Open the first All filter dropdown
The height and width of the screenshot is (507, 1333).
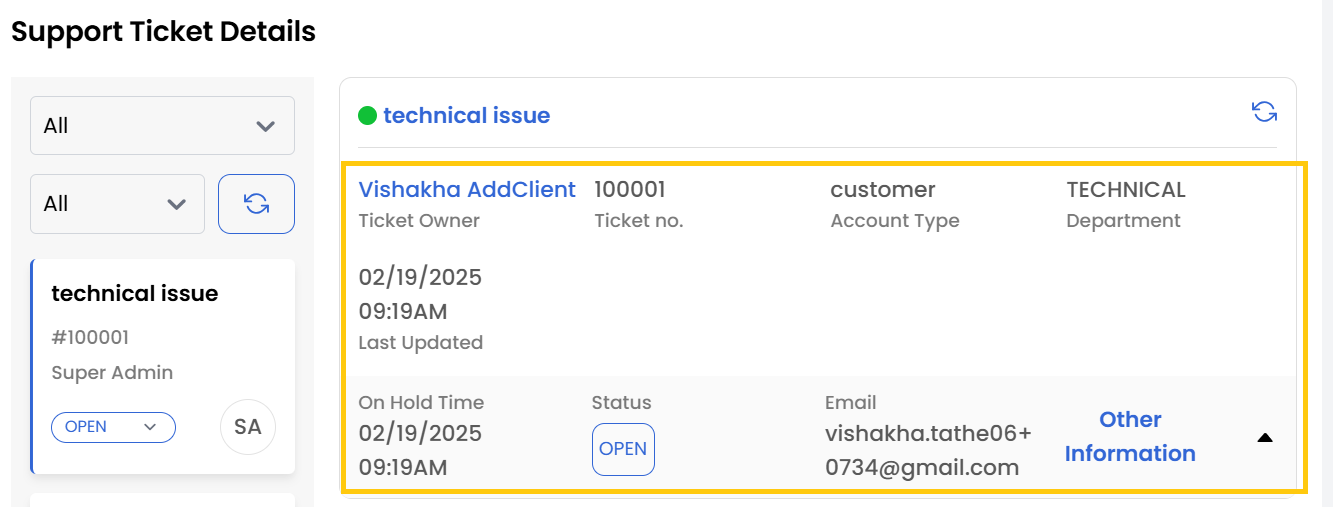162,126
